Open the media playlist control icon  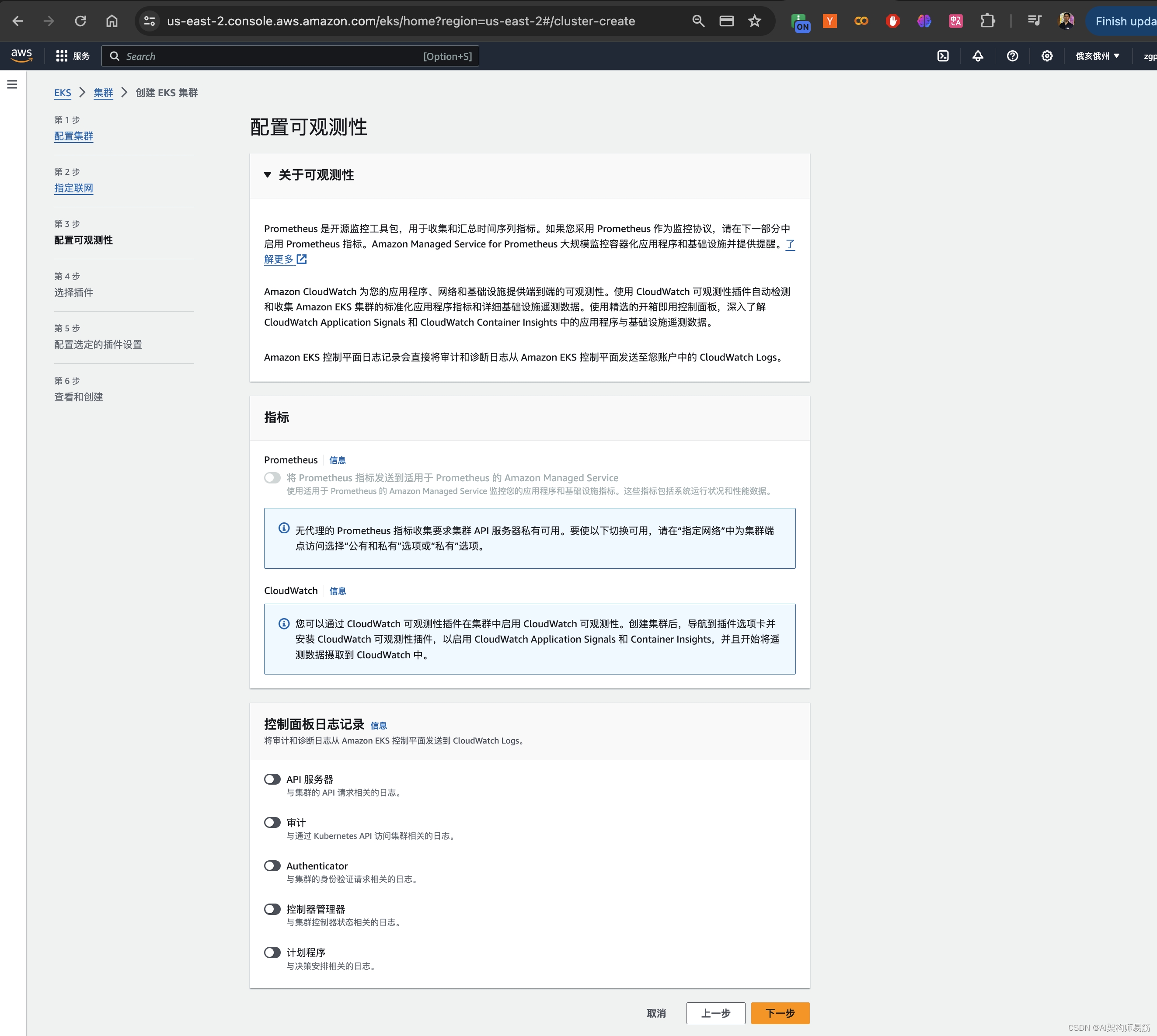click(1035, 21)
